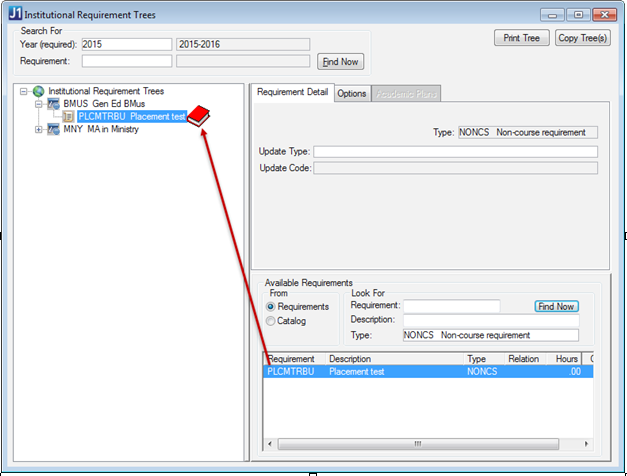627x476 pixels.
Task: Click the NONCS type cell in grid
Action: [482, 372]
